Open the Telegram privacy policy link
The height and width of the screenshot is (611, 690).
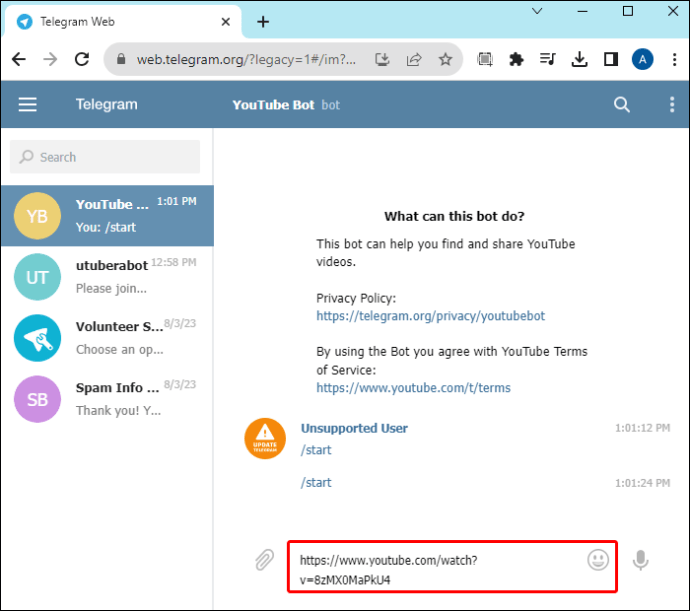pyautogui.click(x=431, y=316)
